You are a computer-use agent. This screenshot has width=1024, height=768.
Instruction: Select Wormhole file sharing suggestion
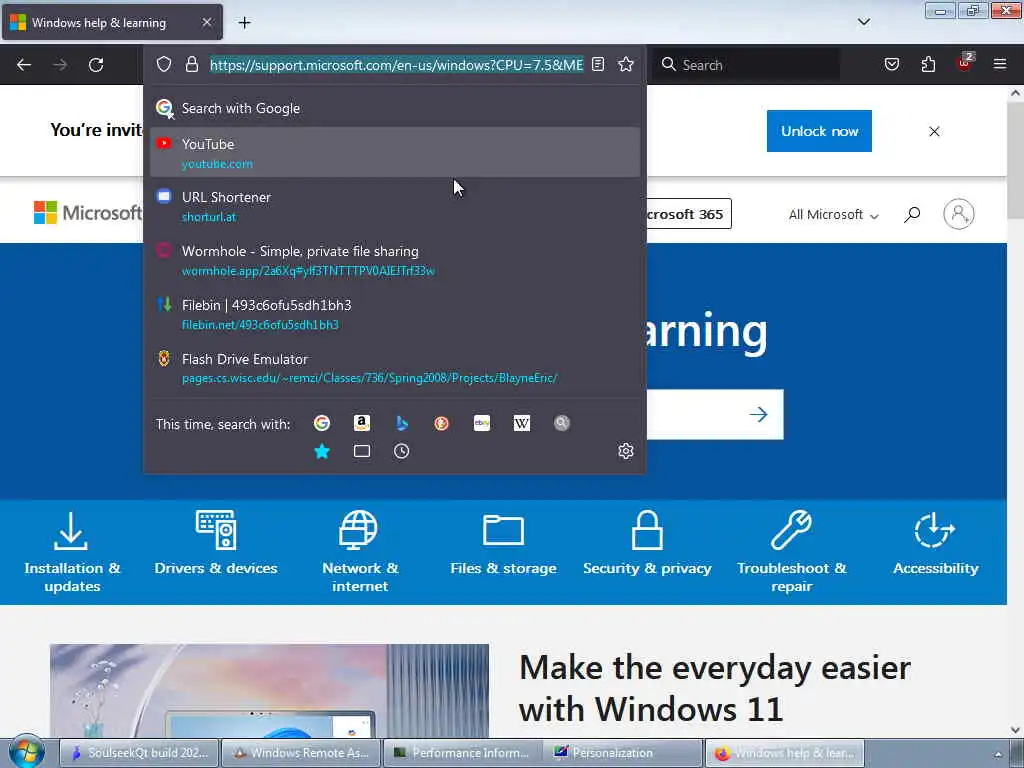click(x=394, y=261)
